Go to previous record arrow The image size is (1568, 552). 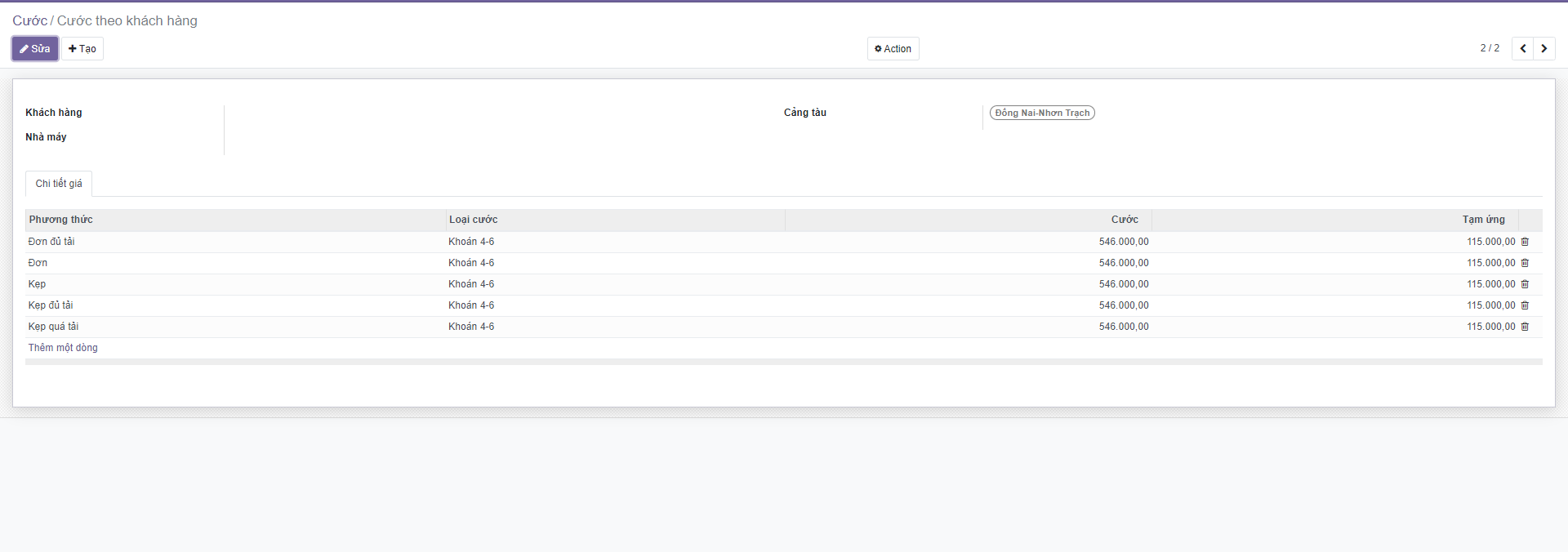click(x=1522, y=48)
